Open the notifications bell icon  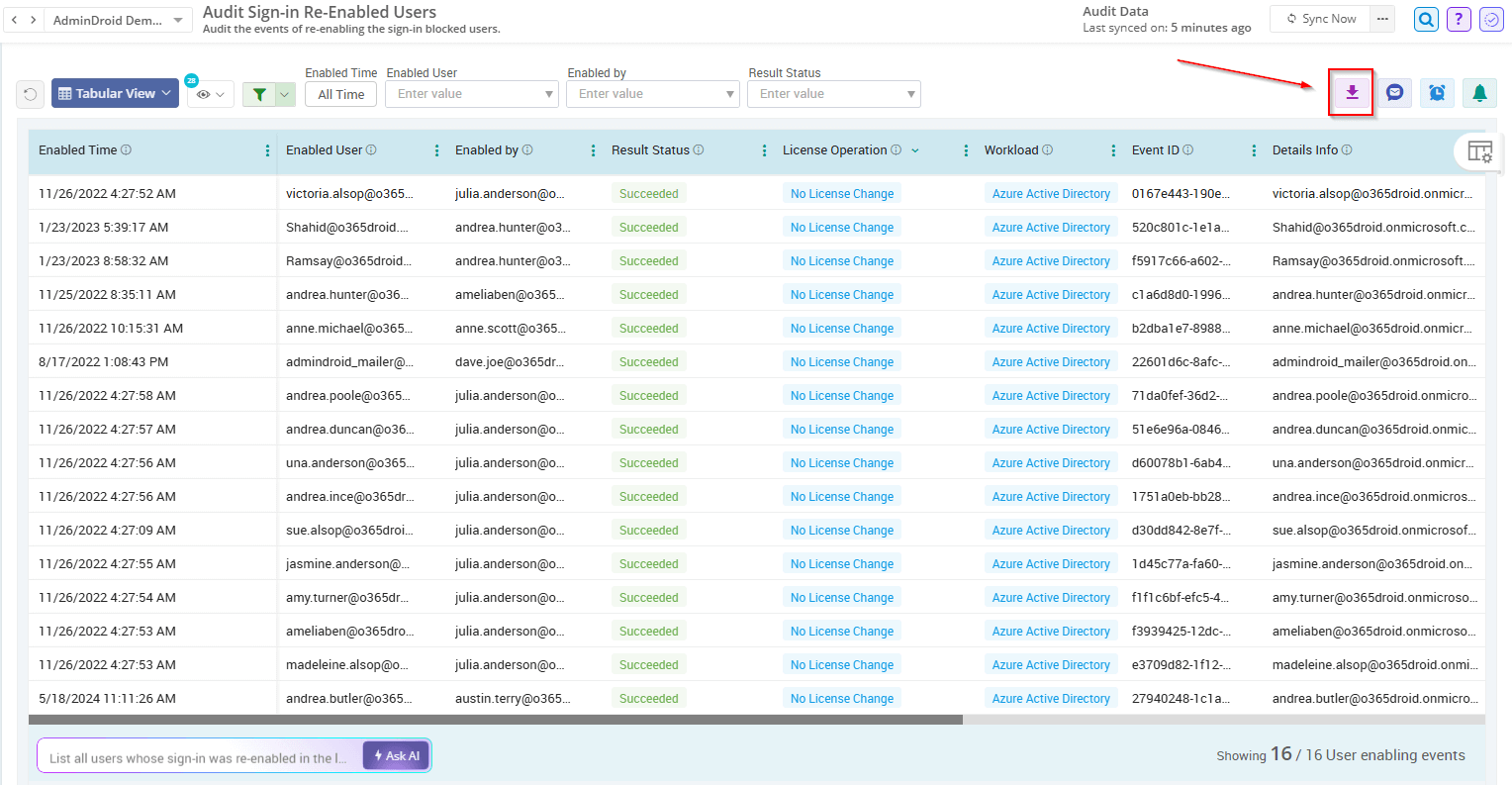point(1478,92)
